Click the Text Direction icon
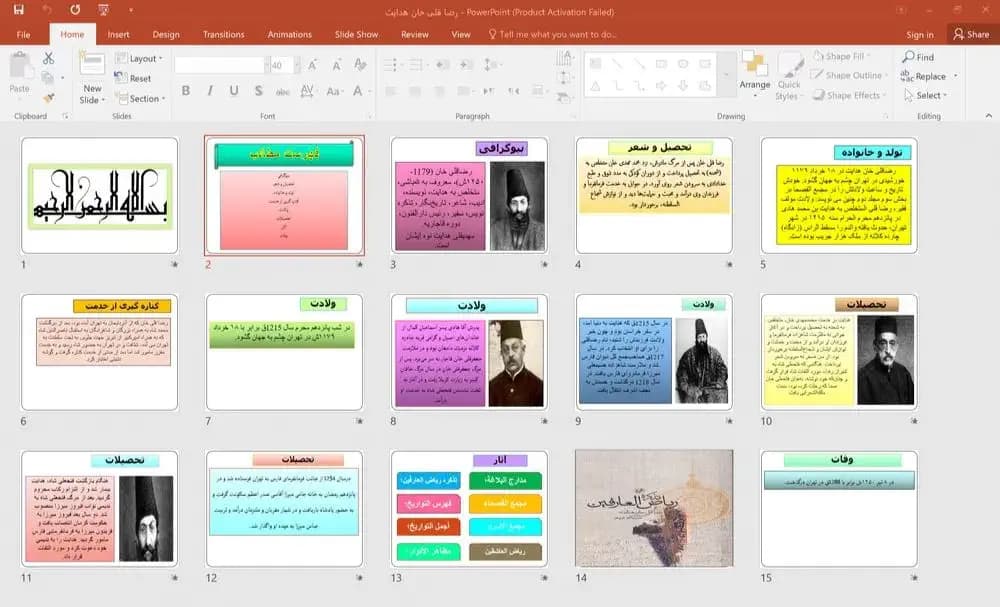 pos(564,58)
